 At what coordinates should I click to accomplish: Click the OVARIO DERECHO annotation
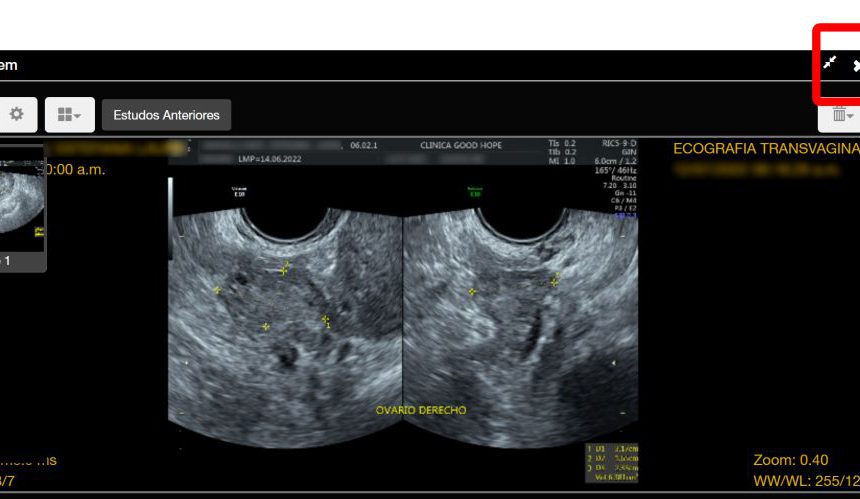point(421,410)
